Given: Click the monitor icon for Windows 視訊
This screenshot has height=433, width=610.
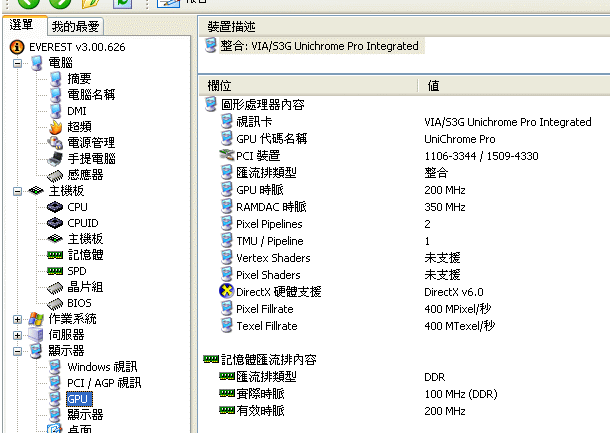Looking at the screenshot, I should [x=55, y=367].
